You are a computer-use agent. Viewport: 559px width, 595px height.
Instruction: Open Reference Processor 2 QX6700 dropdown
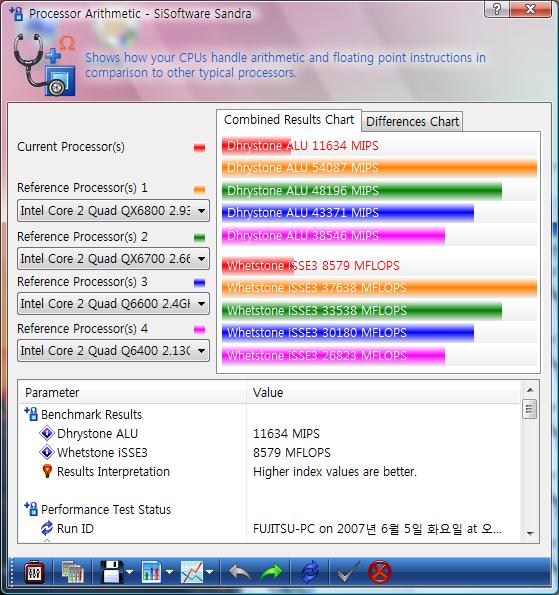(x=113, y=258)
